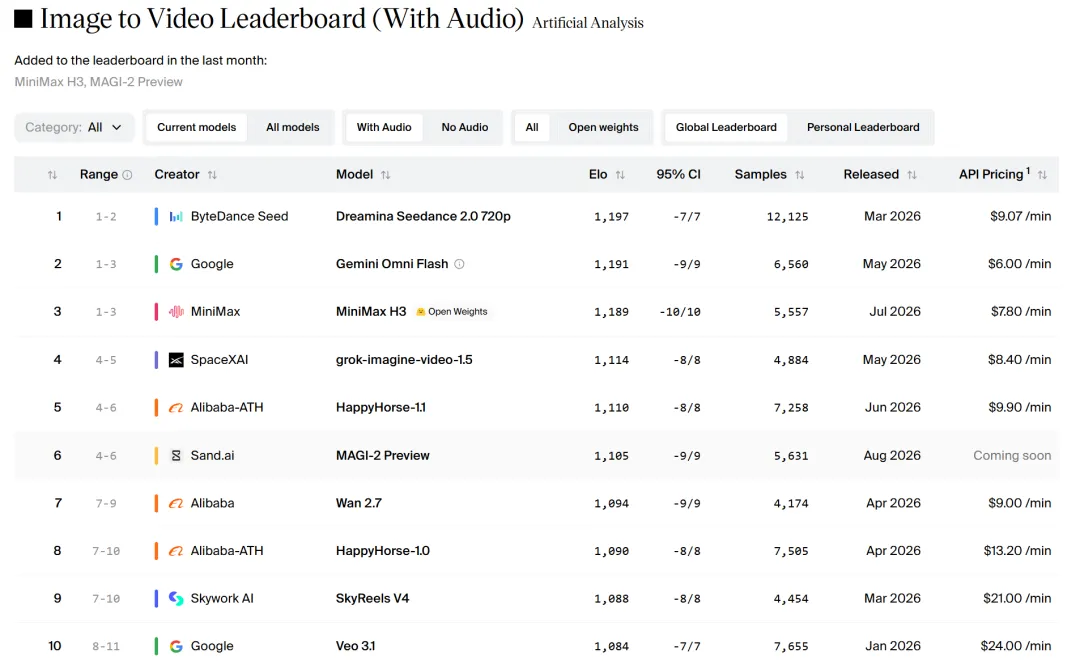Click the ByteDance Seed creator name
This screenshot has height=661, width=1080.
pos(239,216)
